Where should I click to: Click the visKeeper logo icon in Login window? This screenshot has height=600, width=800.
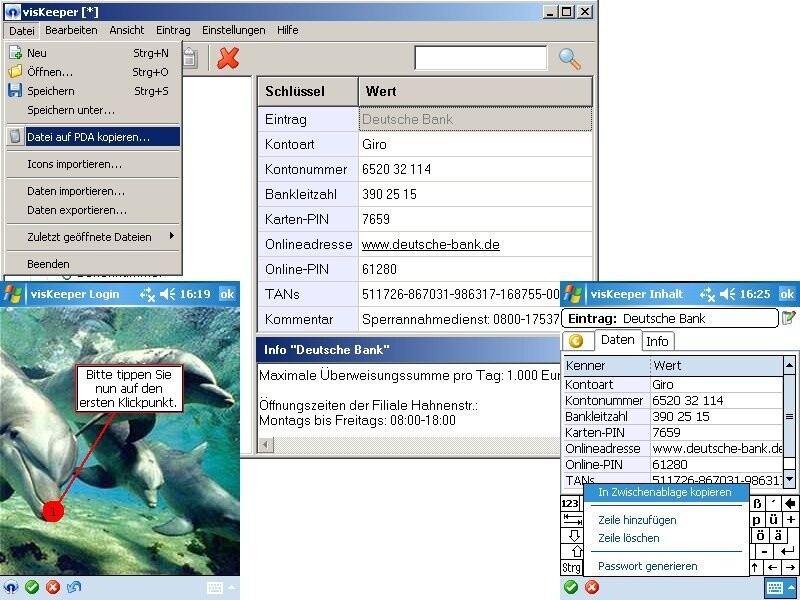pos(11,587)
